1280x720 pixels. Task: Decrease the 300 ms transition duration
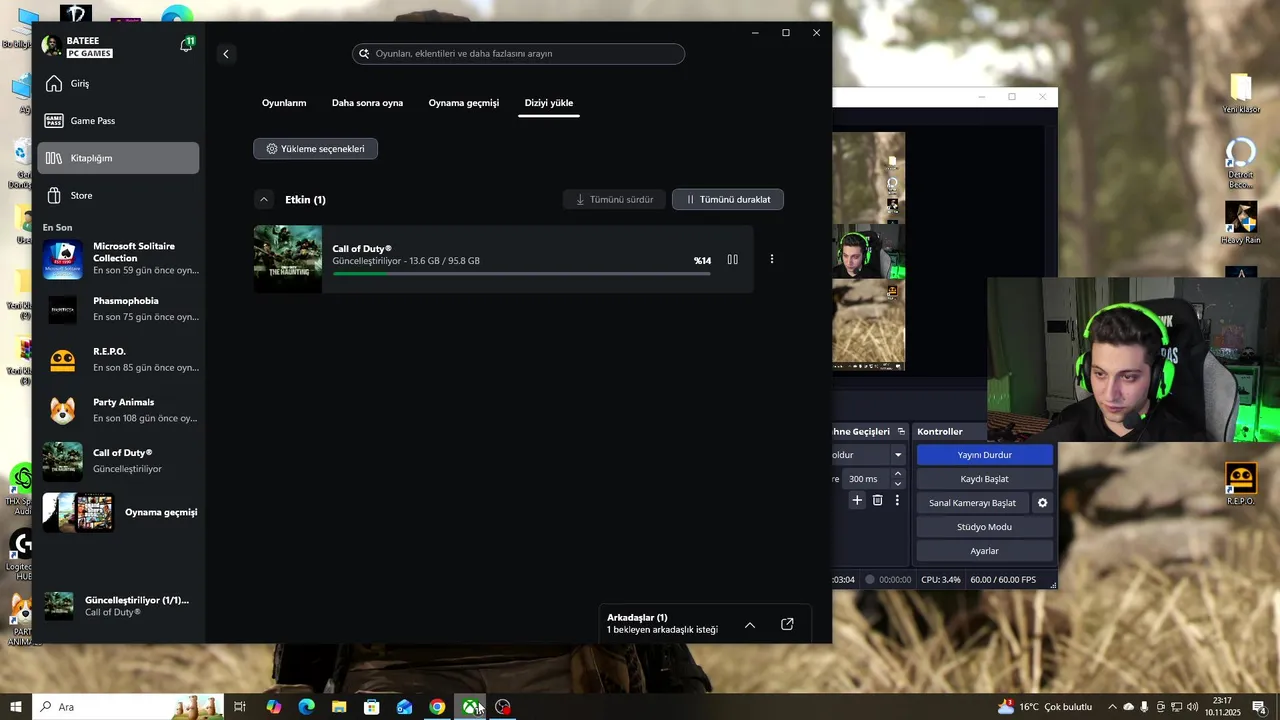point(897,484)
